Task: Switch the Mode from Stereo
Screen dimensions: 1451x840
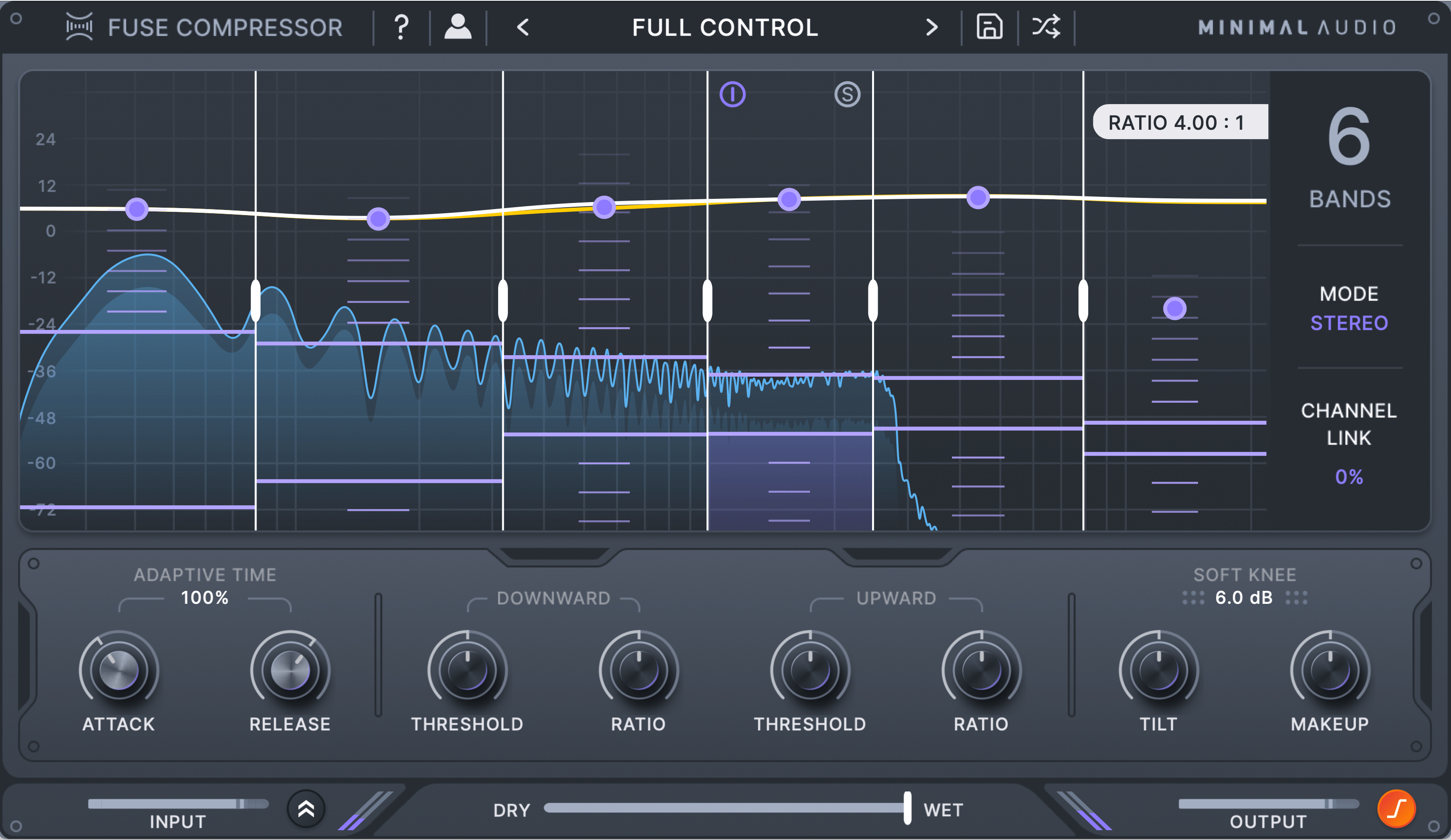Action: point(1349,323)
